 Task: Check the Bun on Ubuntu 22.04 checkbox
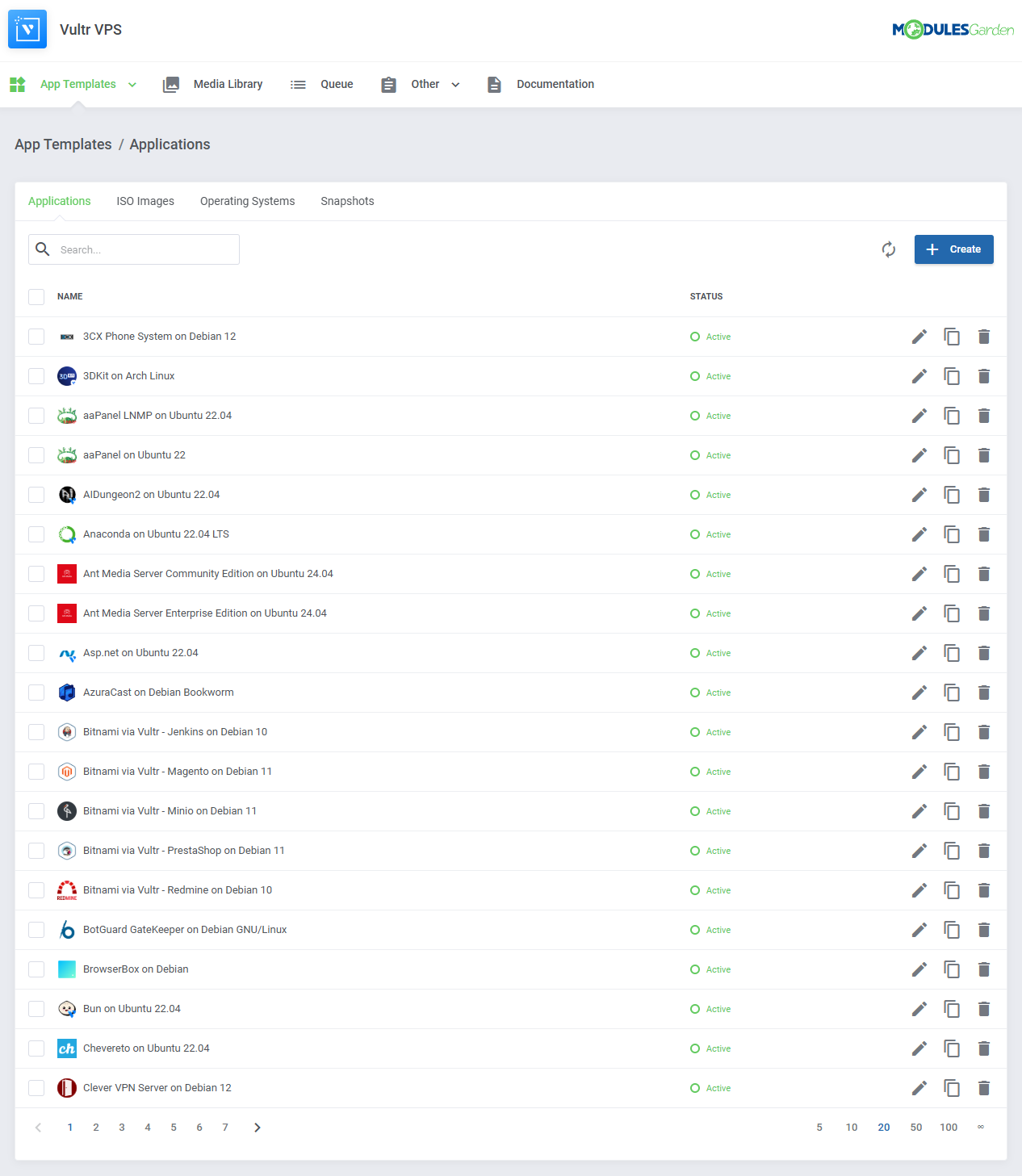[36, 1008]
